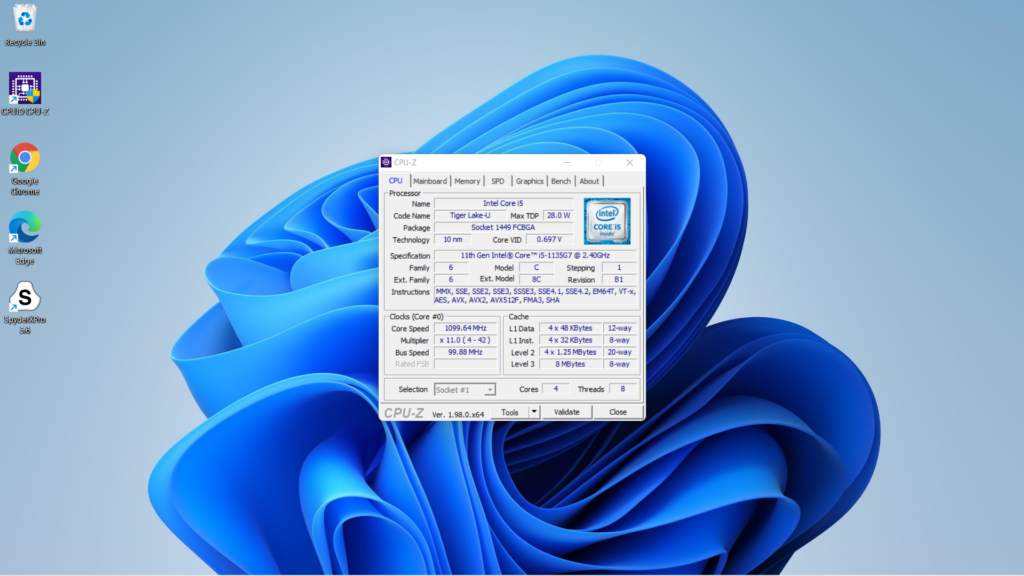
Task: Expand the Tools button dropdown arrow
Action: 534,412
